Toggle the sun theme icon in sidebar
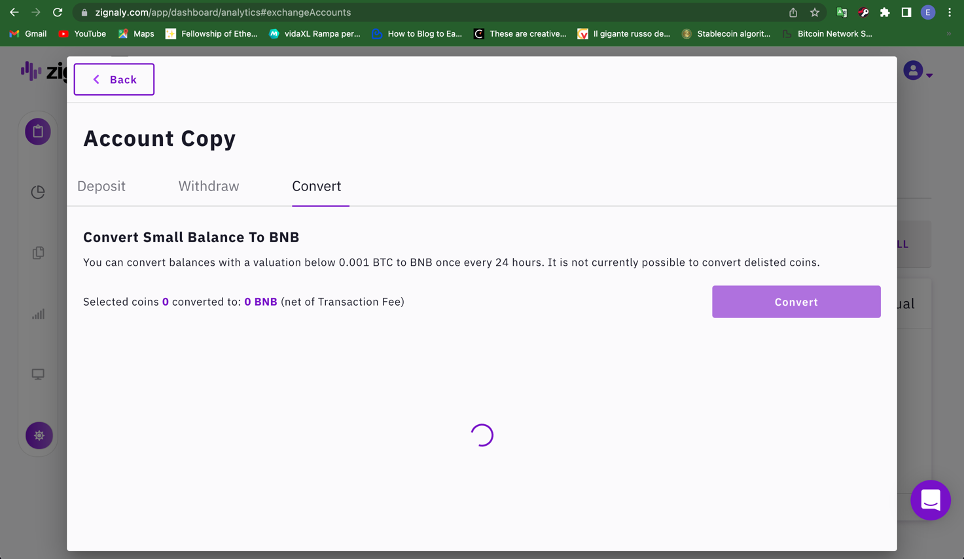The width and height of the screenshot is (964, 560). click(x=39, y=435)
